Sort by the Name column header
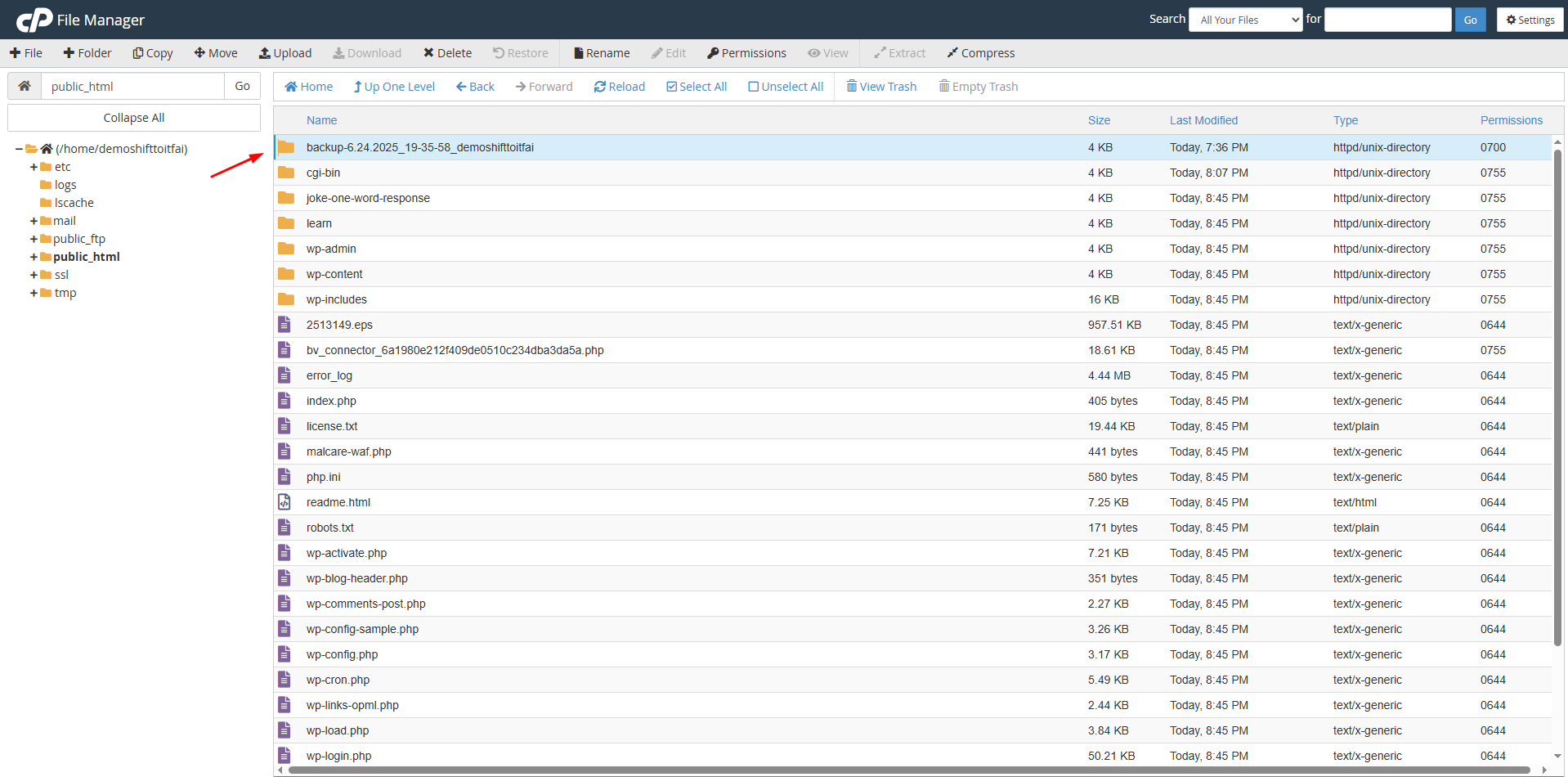The width and height of the screenshot is (1568, 777). point(321,120)
